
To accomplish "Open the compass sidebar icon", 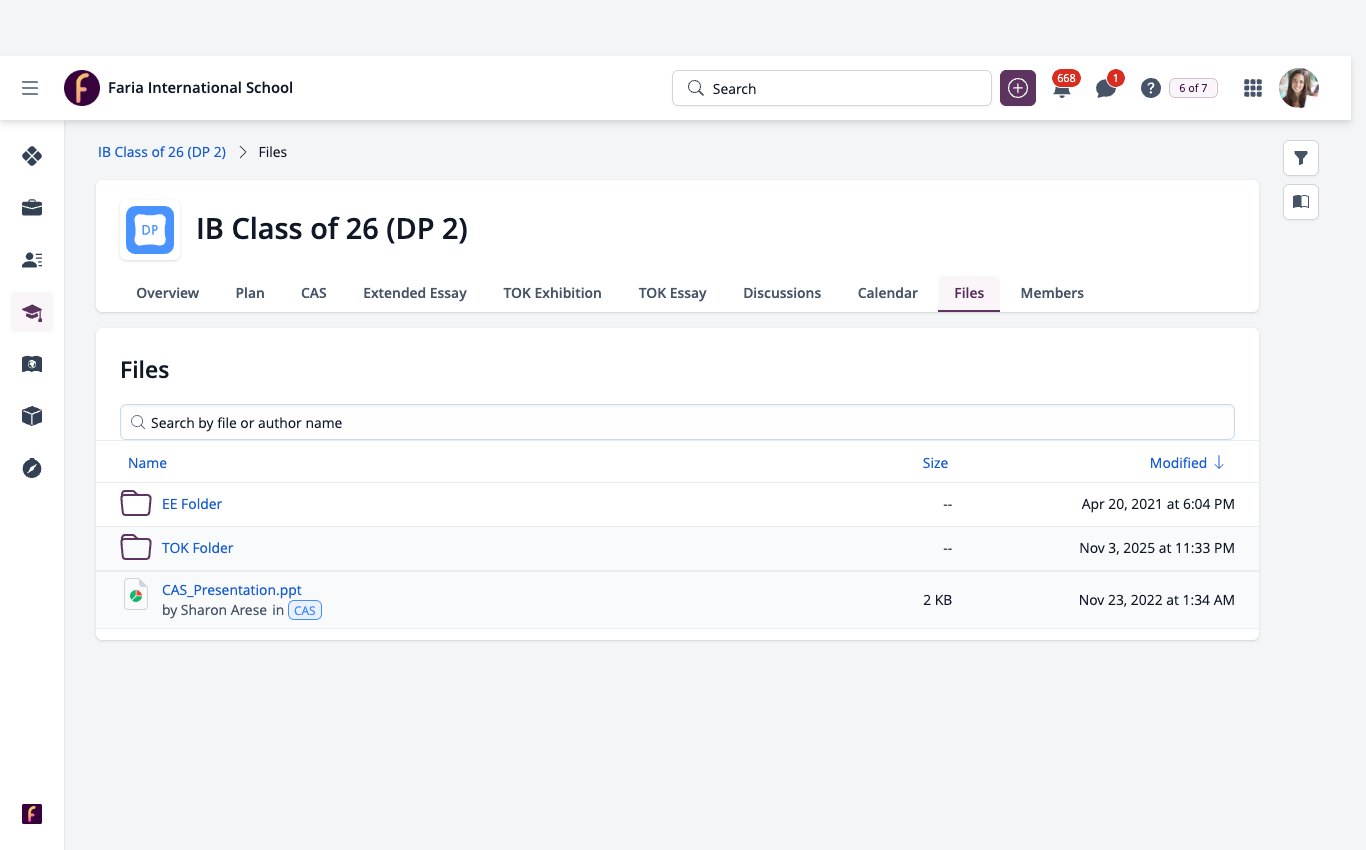I will tap(32, 468).
